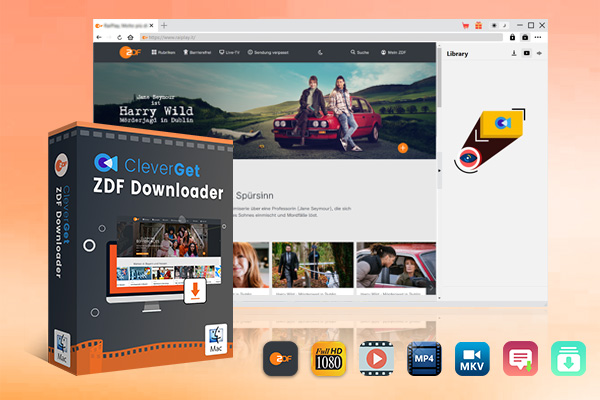Open the Barrierefrei menu item
This screenshot has height=400, width=600.
click(197, 52)
